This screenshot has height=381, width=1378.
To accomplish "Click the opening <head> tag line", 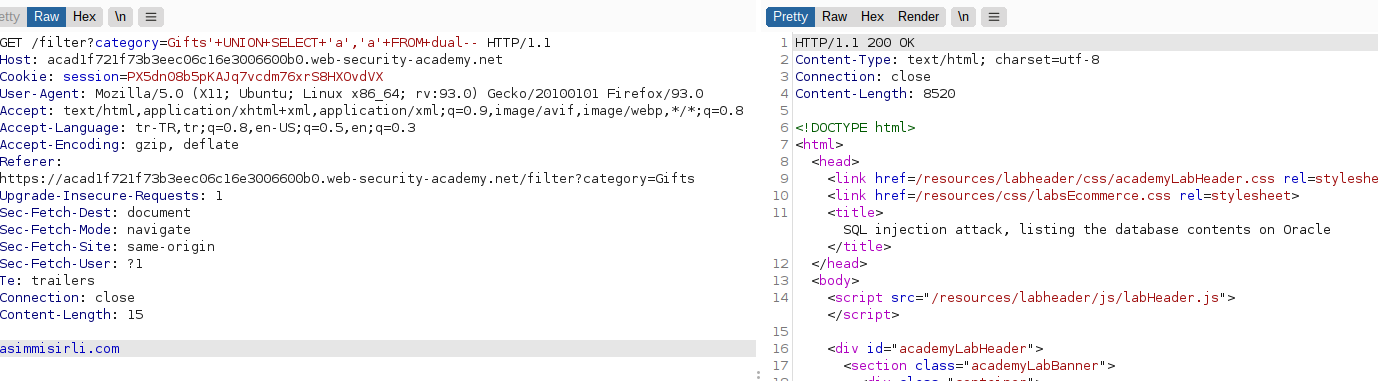I will click(x=835, y=161).
